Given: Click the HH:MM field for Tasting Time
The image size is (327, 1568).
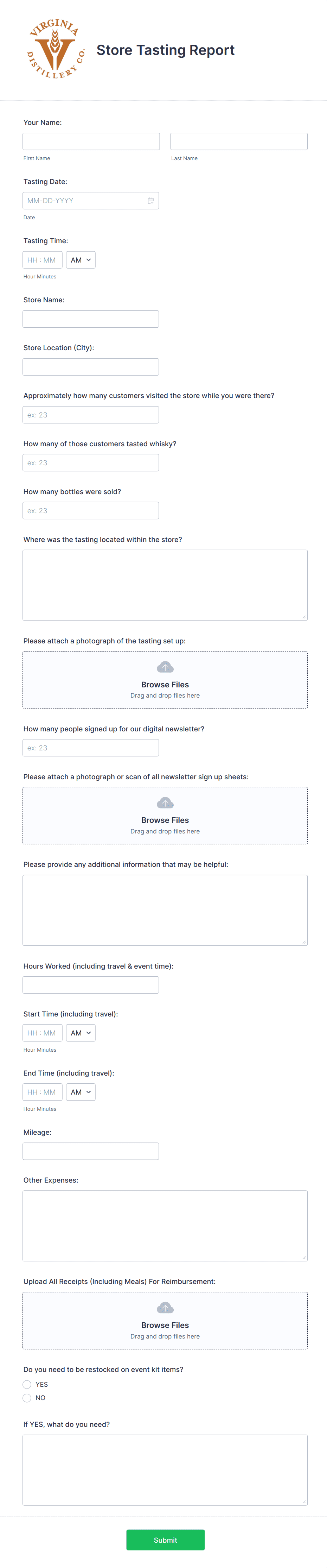Looking at the screenshot, I should click(42, 260).
